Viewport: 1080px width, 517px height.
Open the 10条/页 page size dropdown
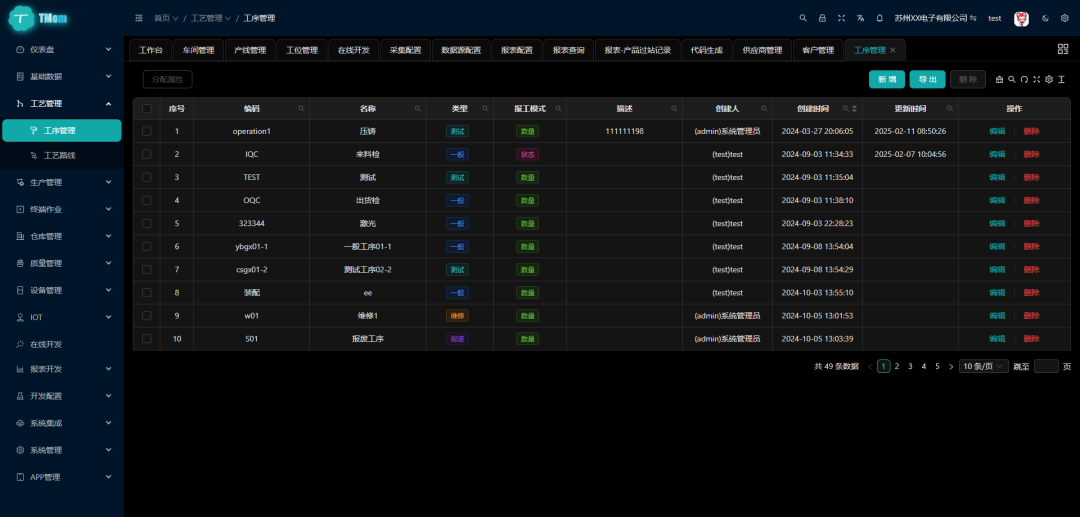click(x=984, y=366)
